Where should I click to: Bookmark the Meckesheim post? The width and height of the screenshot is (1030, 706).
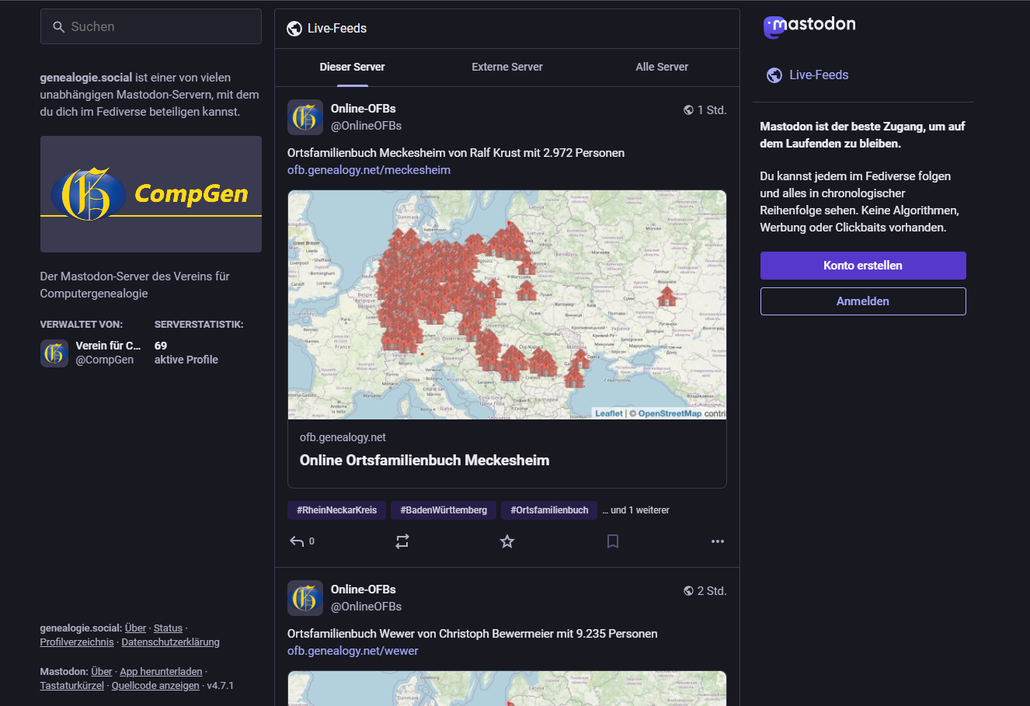(x=612, y=541)
